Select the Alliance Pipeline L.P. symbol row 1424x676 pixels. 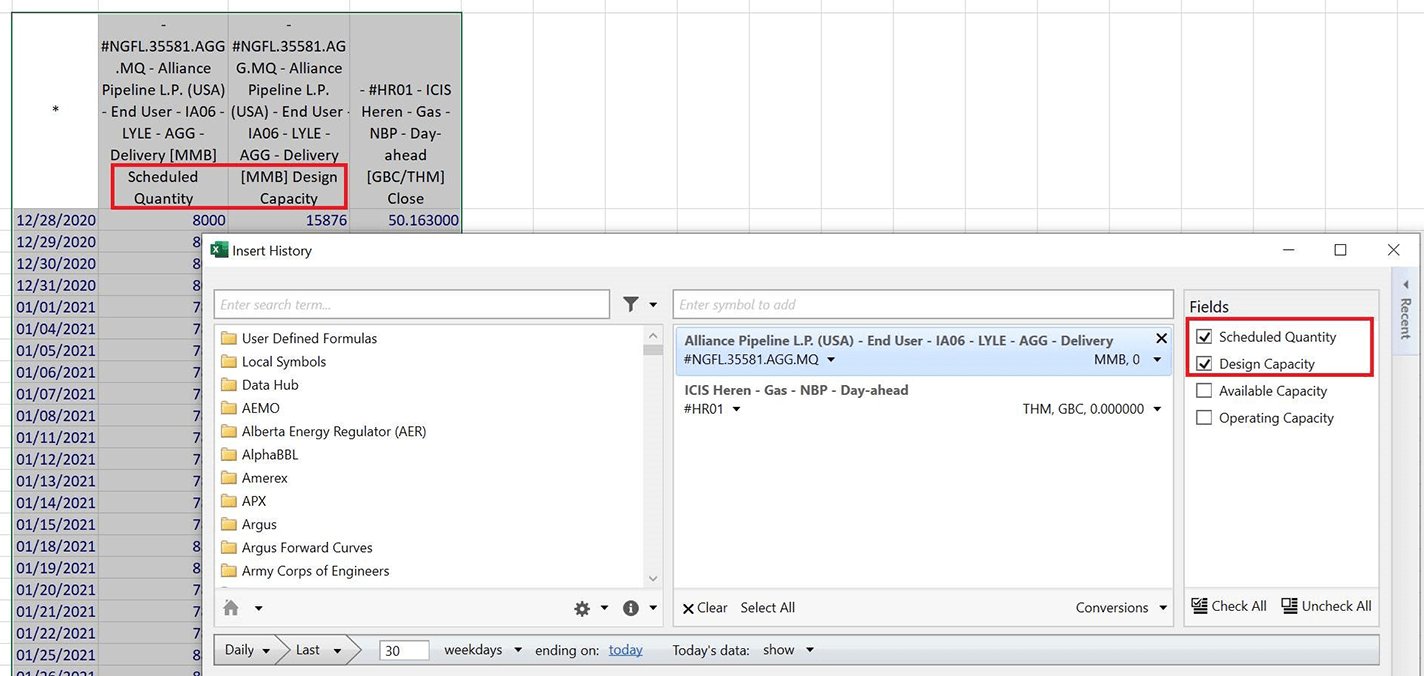[923, 351]
